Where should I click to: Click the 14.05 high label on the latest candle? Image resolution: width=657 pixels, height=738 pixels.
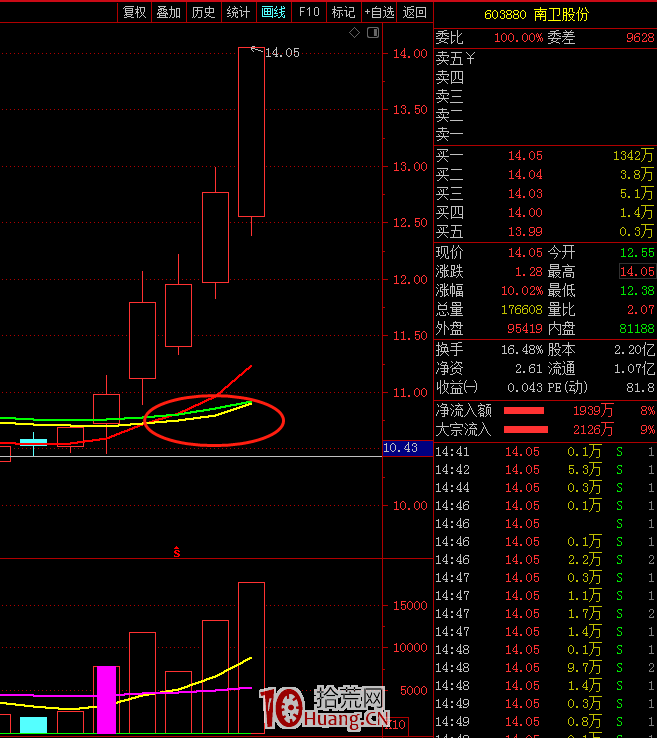(x=282, y=53)
